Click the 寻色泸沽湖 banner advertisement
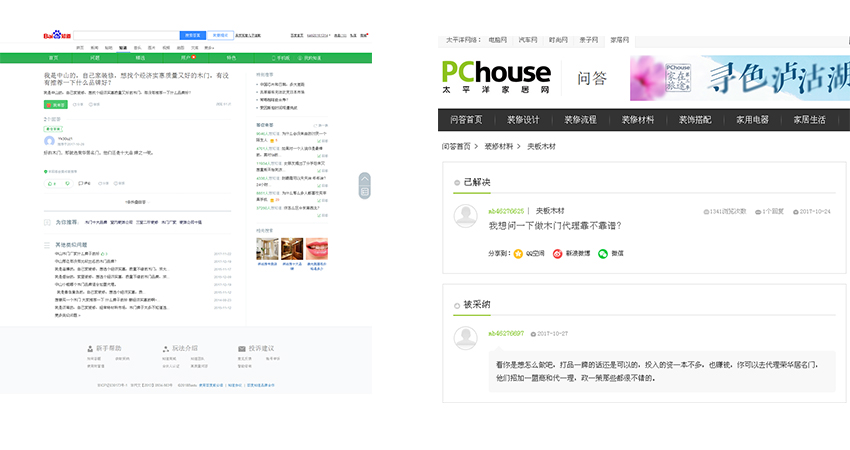The height and width of the screenshot is (450, 850). click(740, 78)
